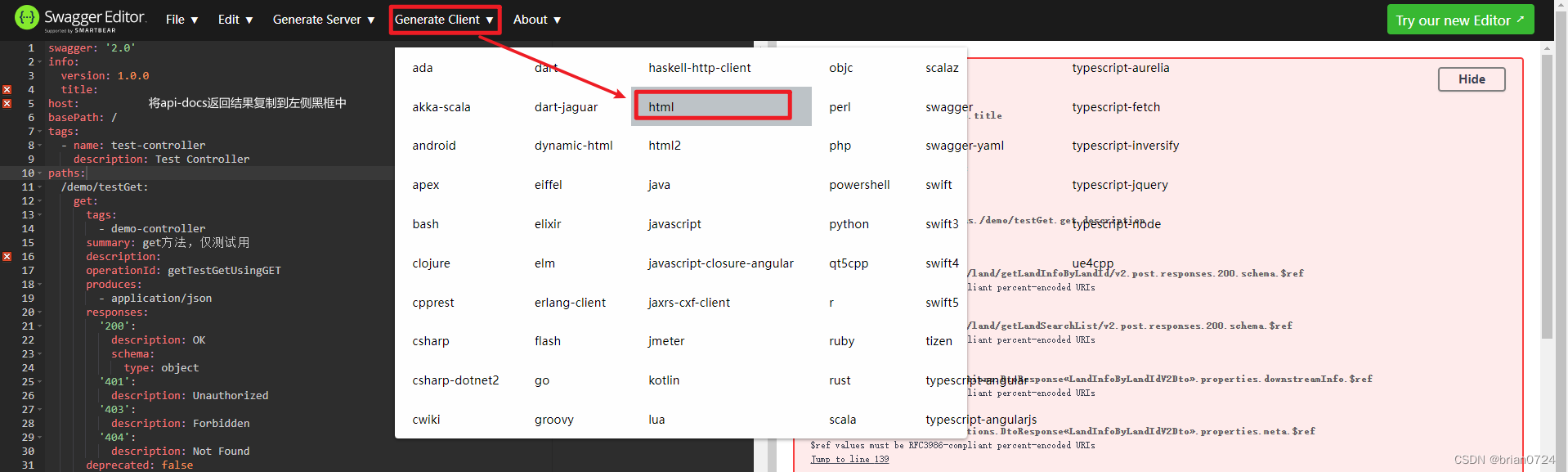Image resolution: width=1568 pixels, height=472 pixels.
Task: Choose javascript client generator
Action: (674, 224)
